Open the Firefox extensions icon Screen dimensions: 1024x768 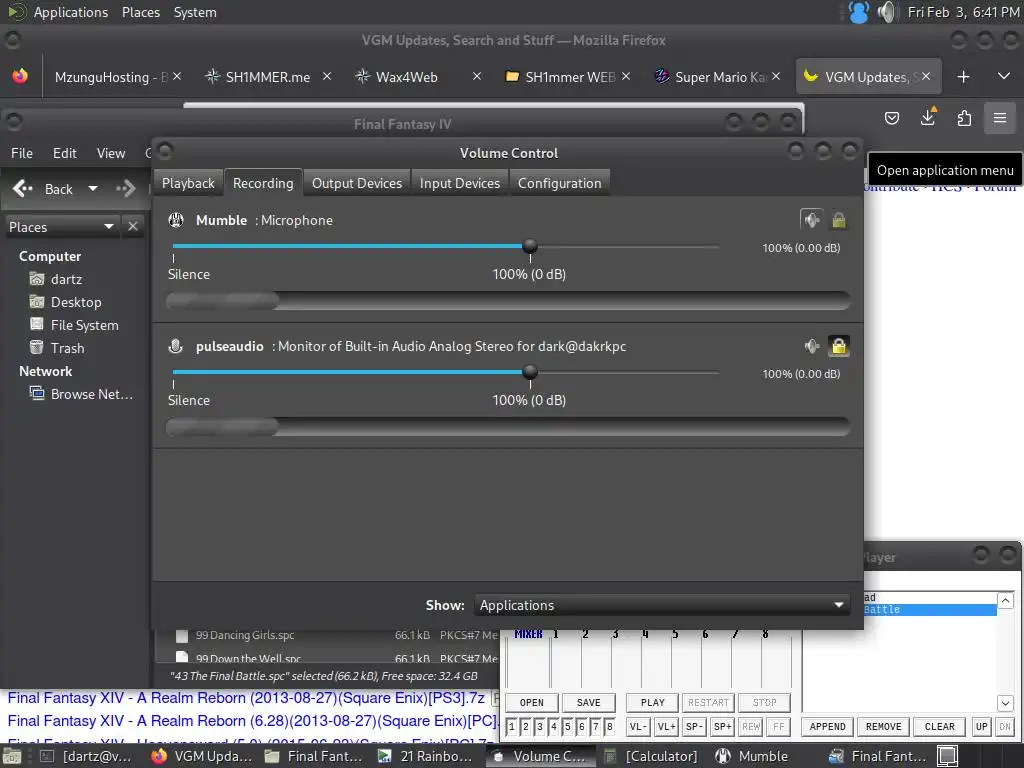pos(964,118)
